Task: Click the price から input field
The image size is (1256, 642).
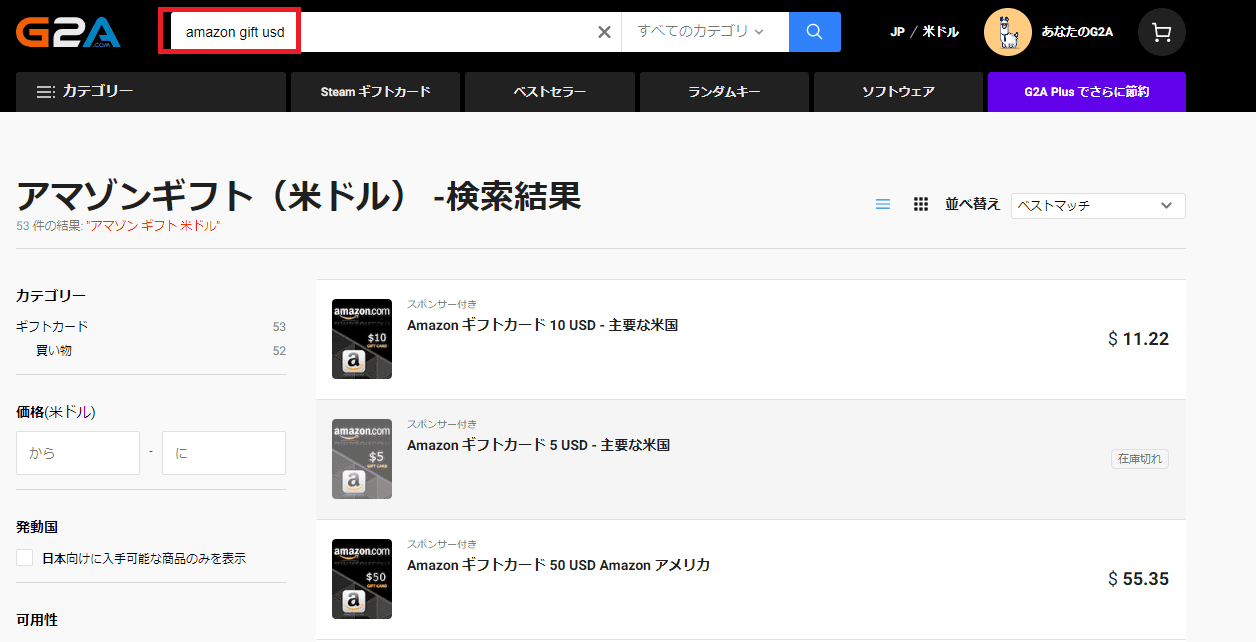Action: point(78,453)
